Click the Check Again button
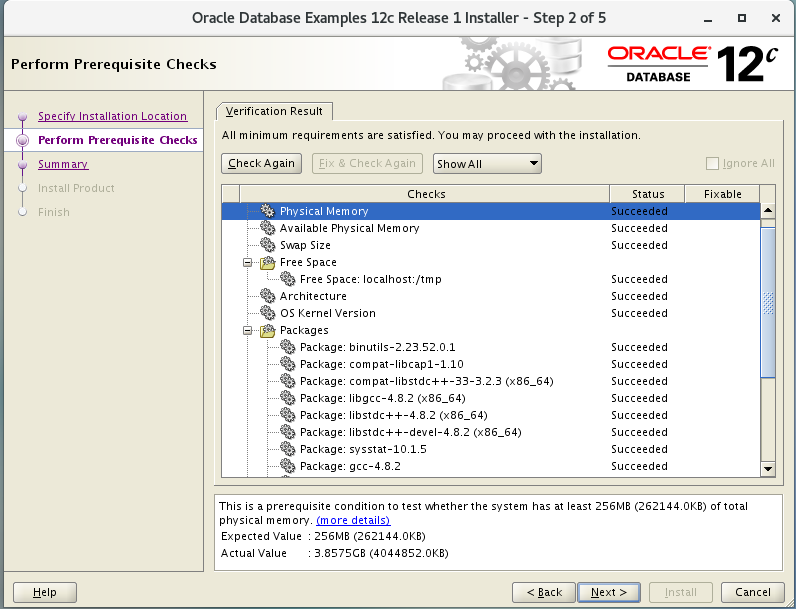 pos(261,163)
